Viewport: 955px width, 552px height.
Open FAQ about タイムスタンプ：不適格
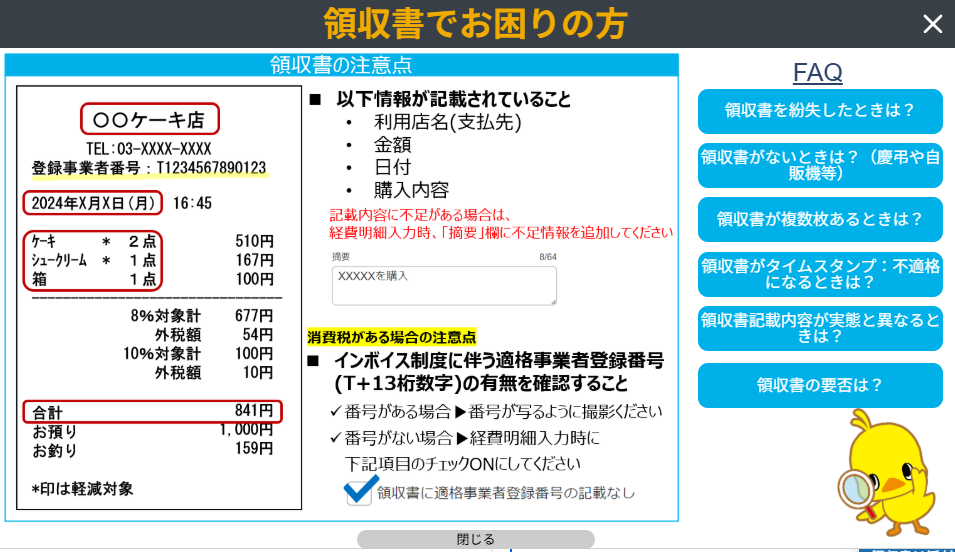coord(820,274)
